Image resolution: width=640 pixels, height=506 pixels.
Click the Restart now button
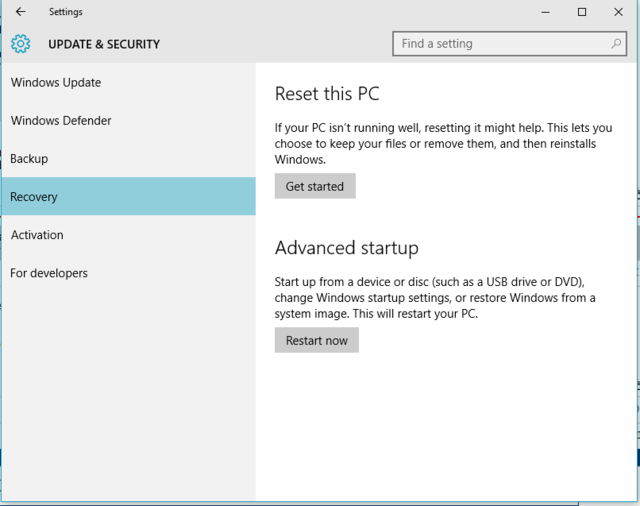tap(316, 340)
